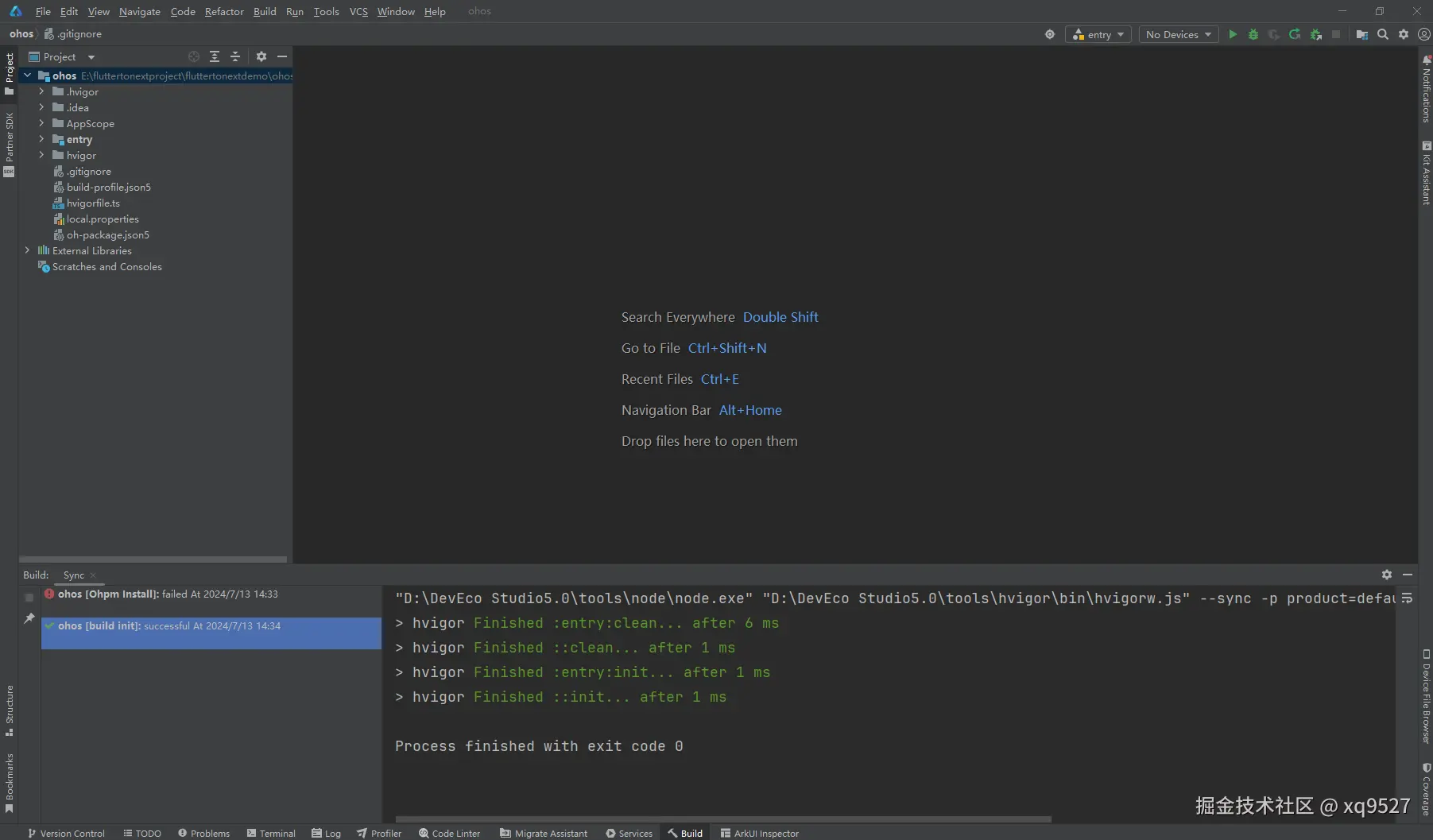Open Search Everywhere magnifier icon
This screenshot has width=1433, height=840.
click(x=1383, y=34)
